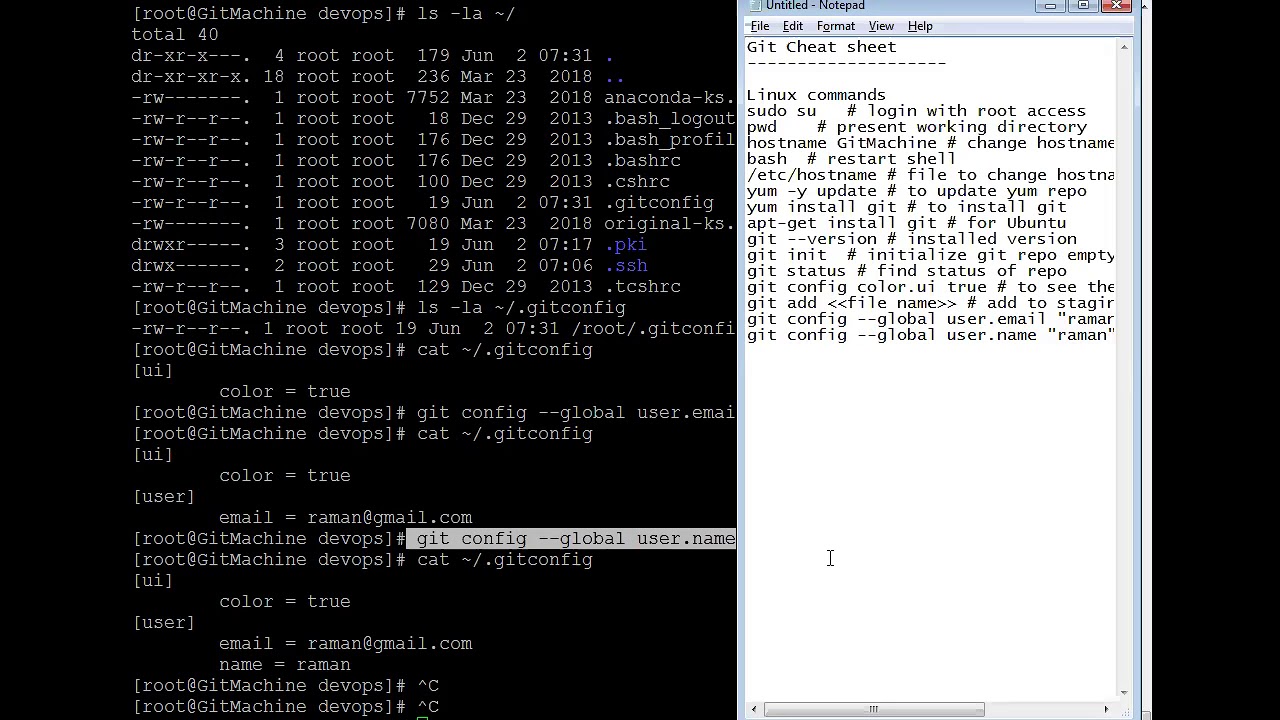Open the Format menu in Notepad
Image resolution: width=1280 pixels, height=720 pixels.
point(836,26)
